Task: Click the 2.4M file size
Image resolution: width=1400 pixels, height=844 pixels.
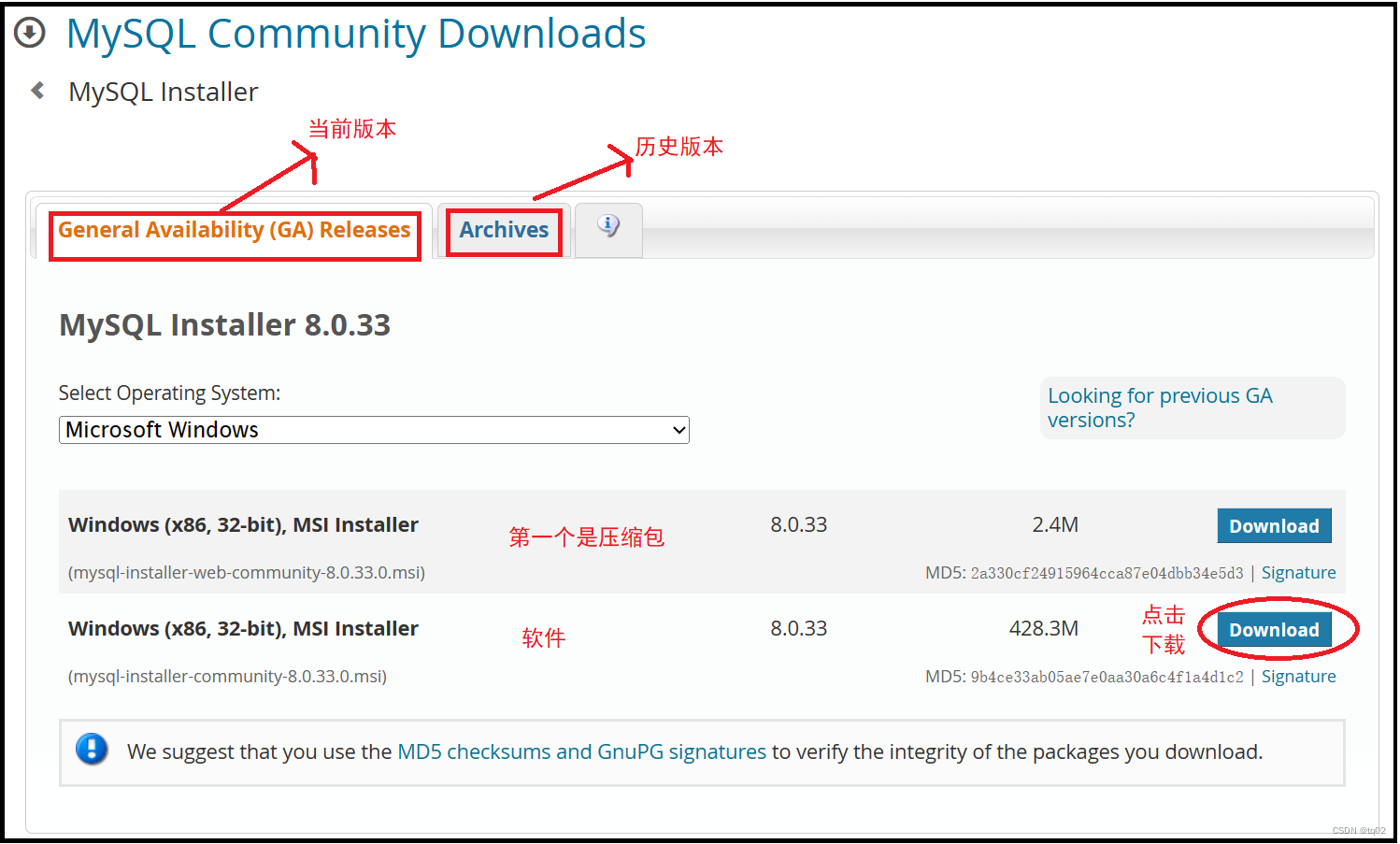Action: pyautogui.click(x=1055, y=525)
